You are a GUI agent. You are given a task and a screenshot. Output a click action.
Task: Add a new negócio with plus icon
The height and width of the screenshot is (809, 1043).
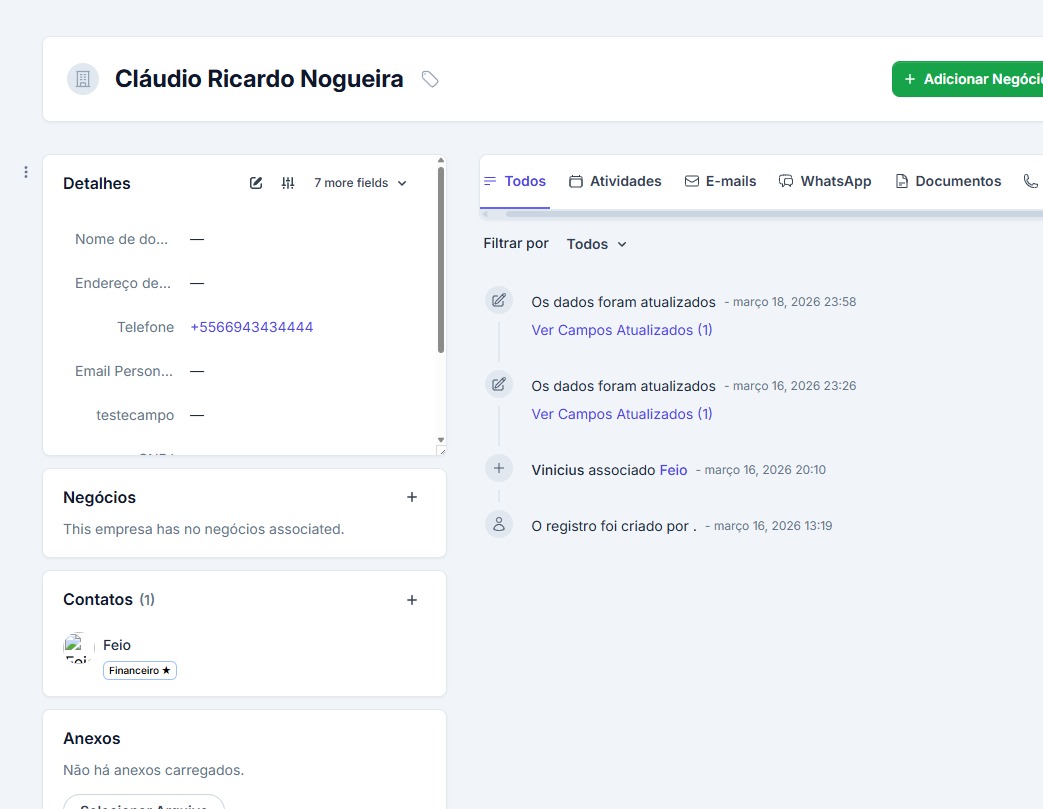(412, 497)
